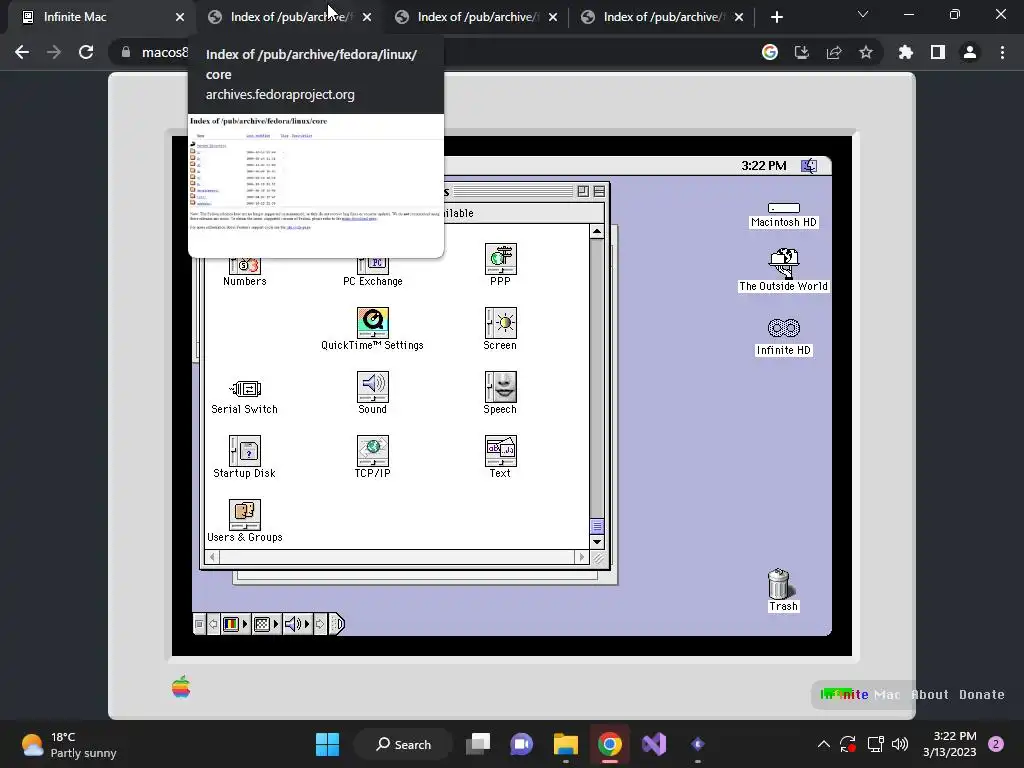Open the Speech control panel

click(x=500, y=392)
